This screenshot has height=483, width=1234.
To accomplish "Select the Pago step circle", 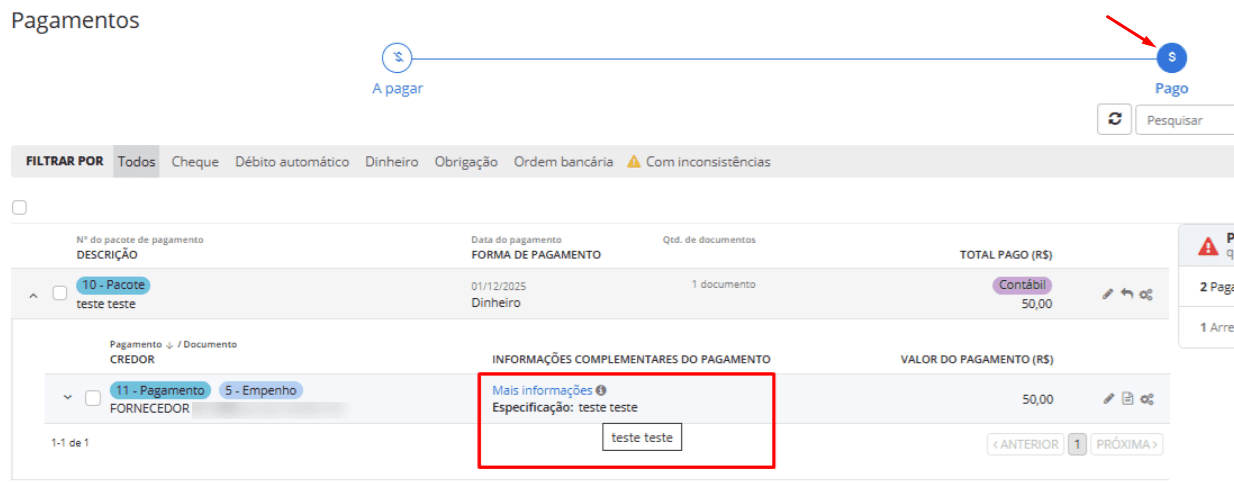I will click(1171, 58).
